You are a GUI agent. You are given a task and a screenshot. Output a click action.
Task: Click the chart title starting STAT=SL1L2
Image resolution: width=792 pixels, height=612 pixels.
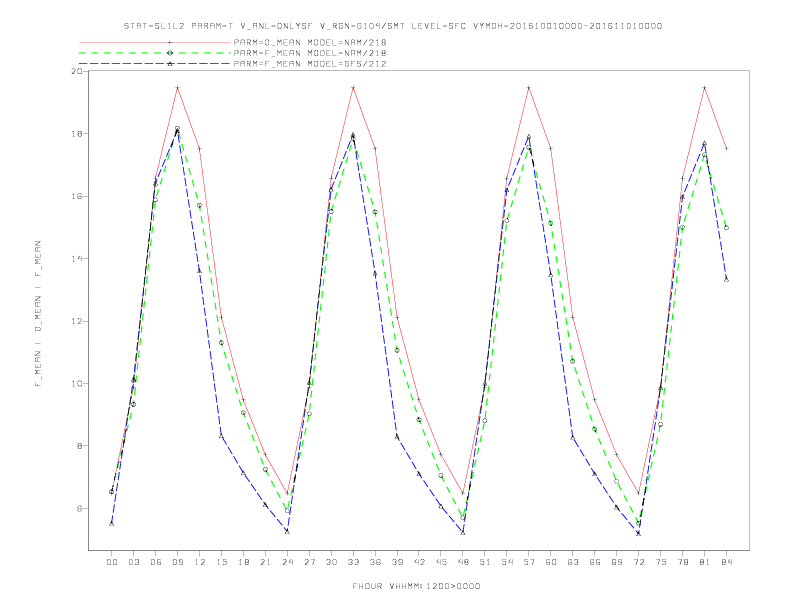tap(392, 26)
